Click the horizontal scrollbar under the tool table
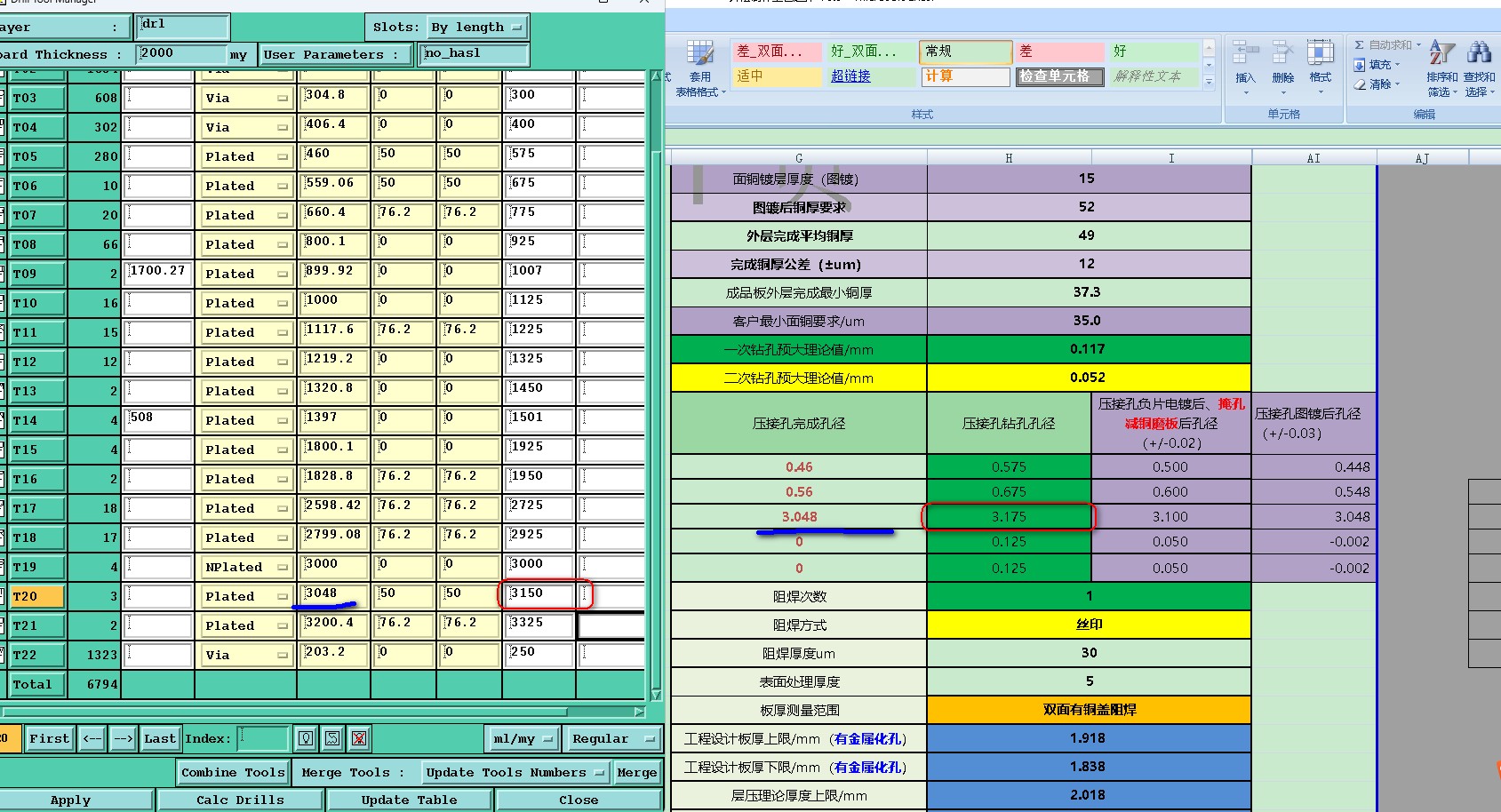1501x812 pixels. pos(323,712)
